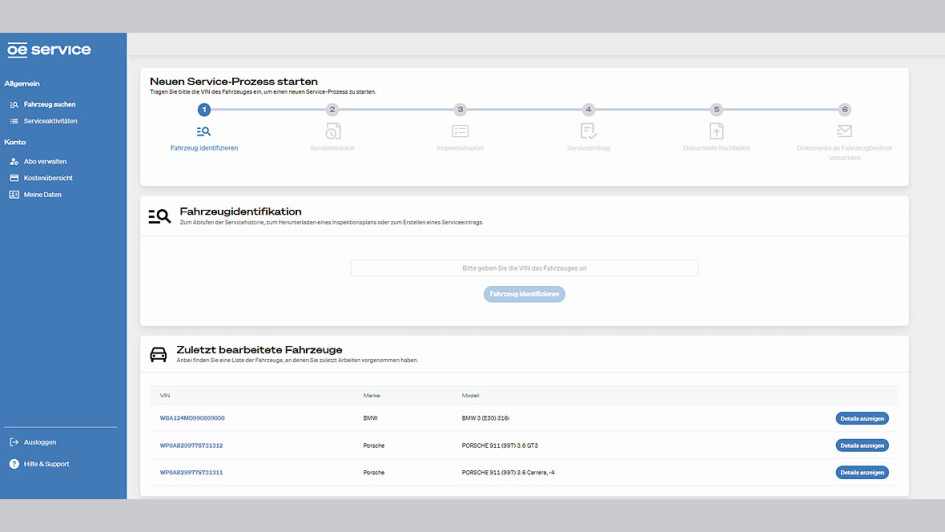Click the oe service logo
945x532 pixels.
click(49, 50)
